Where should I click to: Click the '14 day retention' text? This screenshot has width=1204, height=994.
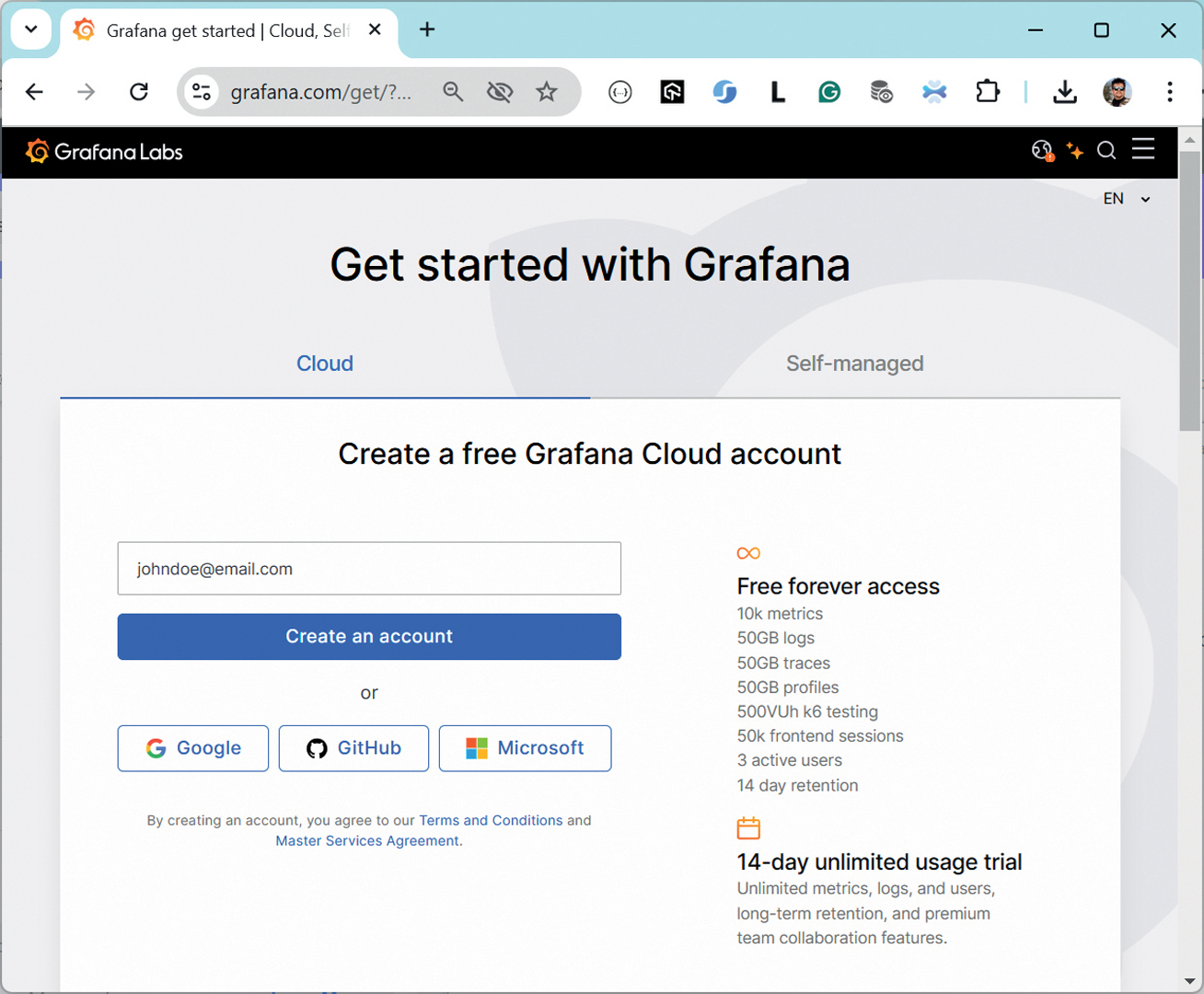tap(797, 785)
